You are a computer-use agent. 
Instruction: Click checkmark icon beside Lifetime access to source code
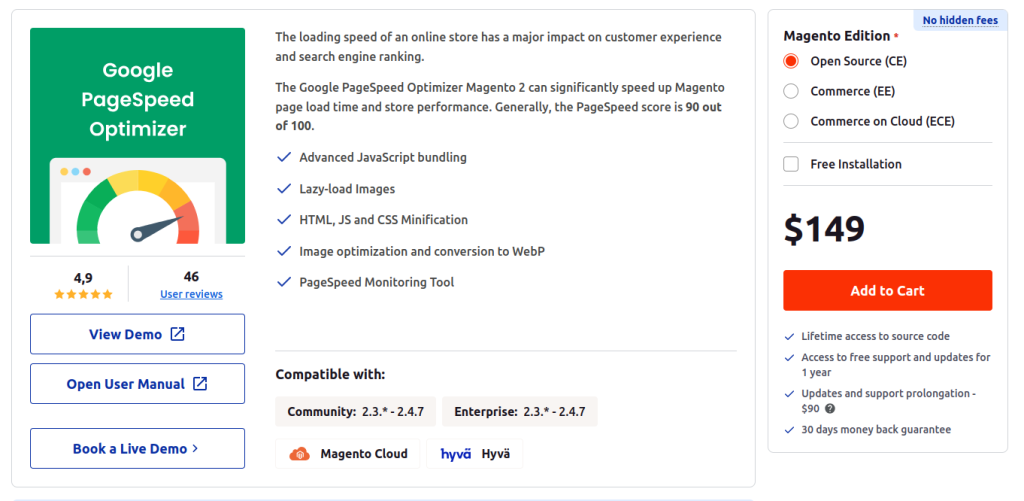(x=790, y=337)
